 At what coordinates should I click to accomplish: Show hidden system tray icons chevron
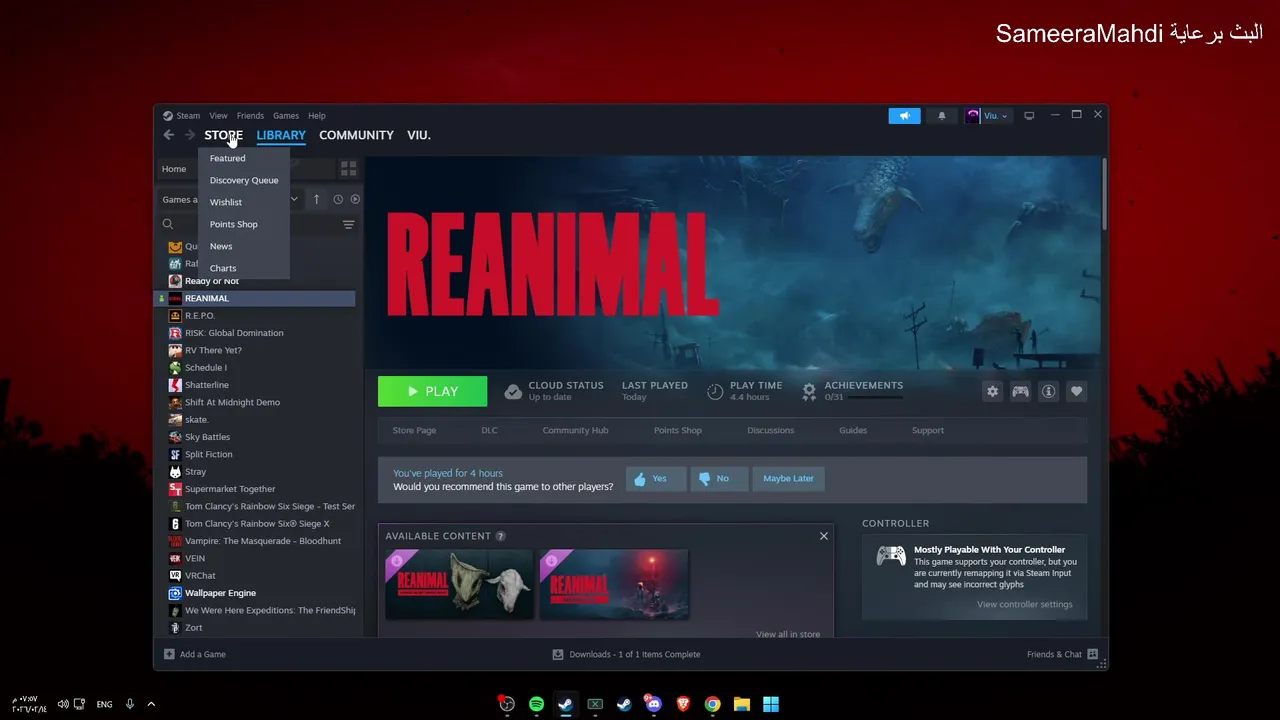point(151,704)
